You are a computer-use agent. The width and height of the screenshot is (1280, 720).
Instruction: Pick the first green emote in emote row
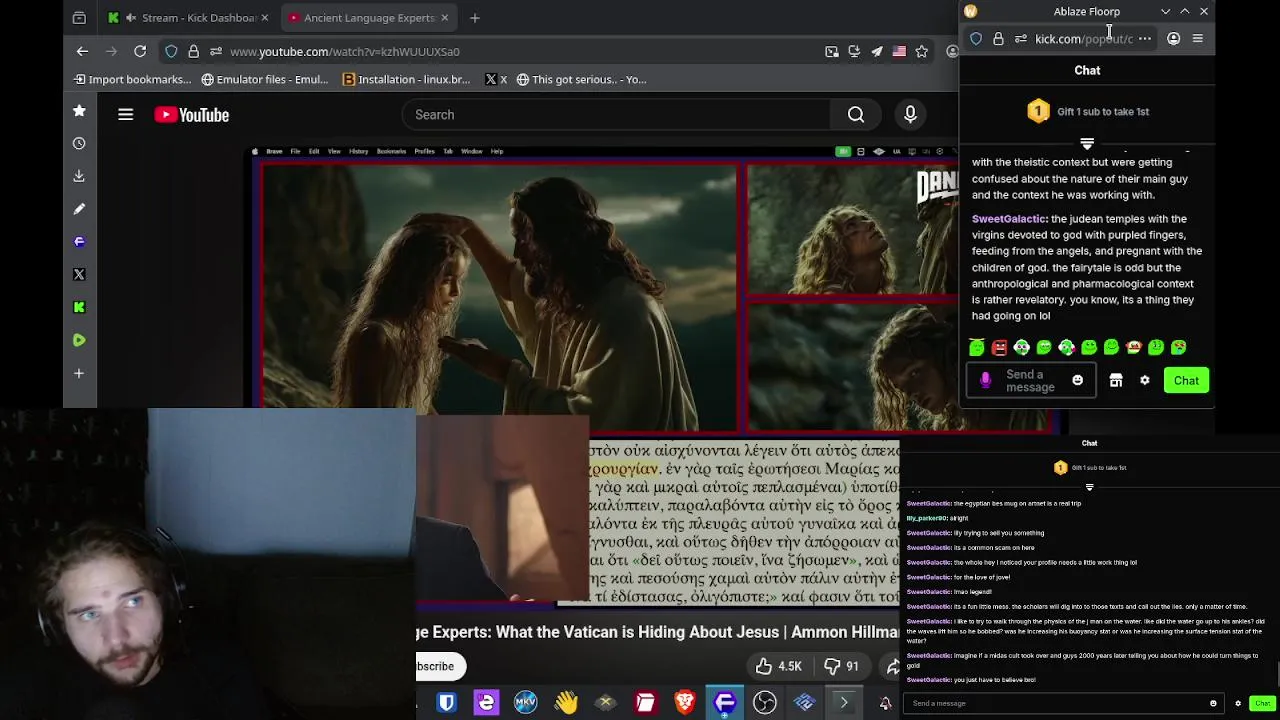[x=977, y=347]
